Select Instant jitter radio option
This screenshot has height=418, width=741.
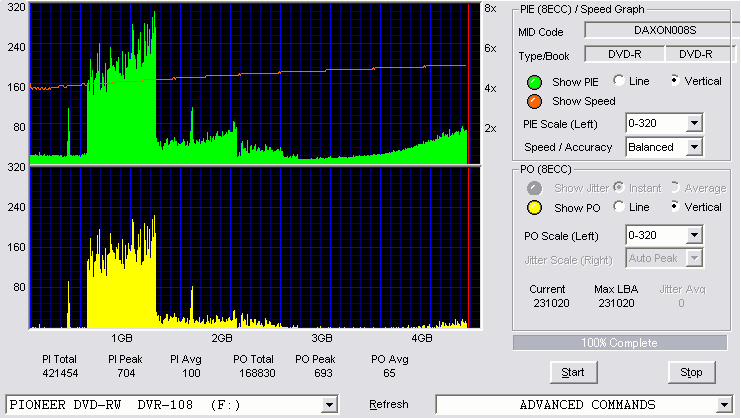tap(619, 188)
